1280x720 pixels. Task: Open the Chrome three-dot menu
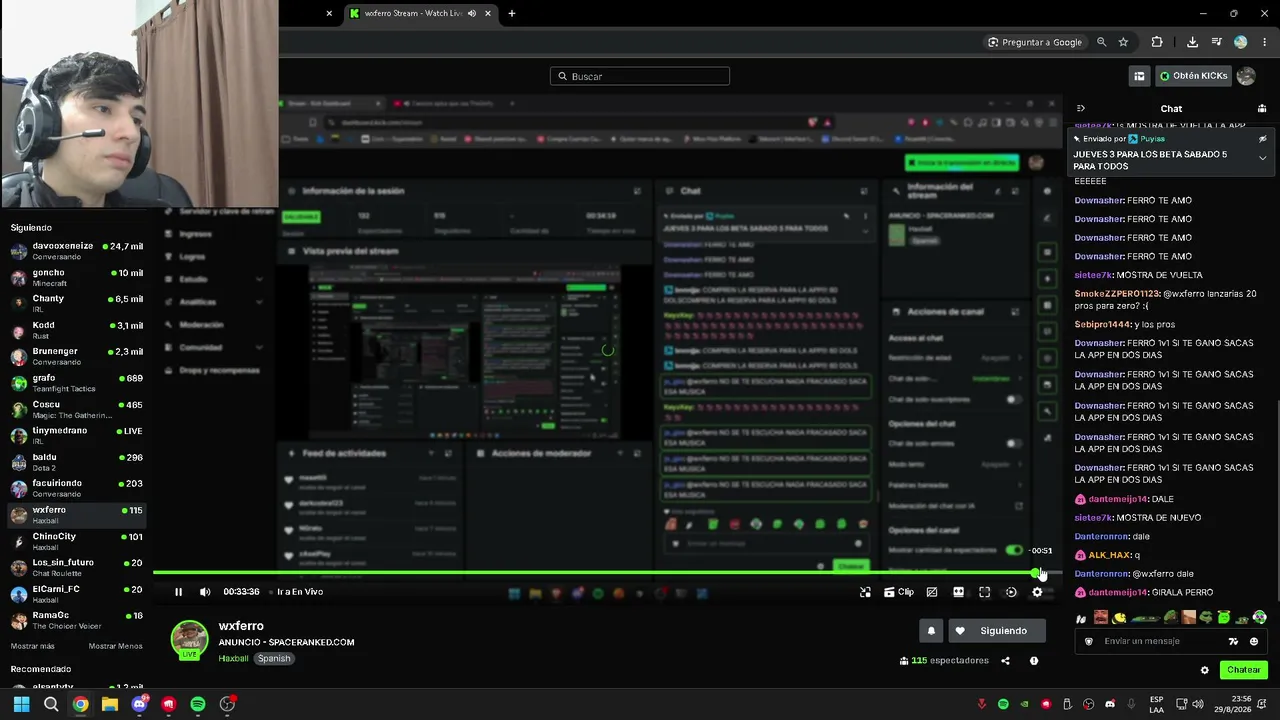tap(1265, 42)
